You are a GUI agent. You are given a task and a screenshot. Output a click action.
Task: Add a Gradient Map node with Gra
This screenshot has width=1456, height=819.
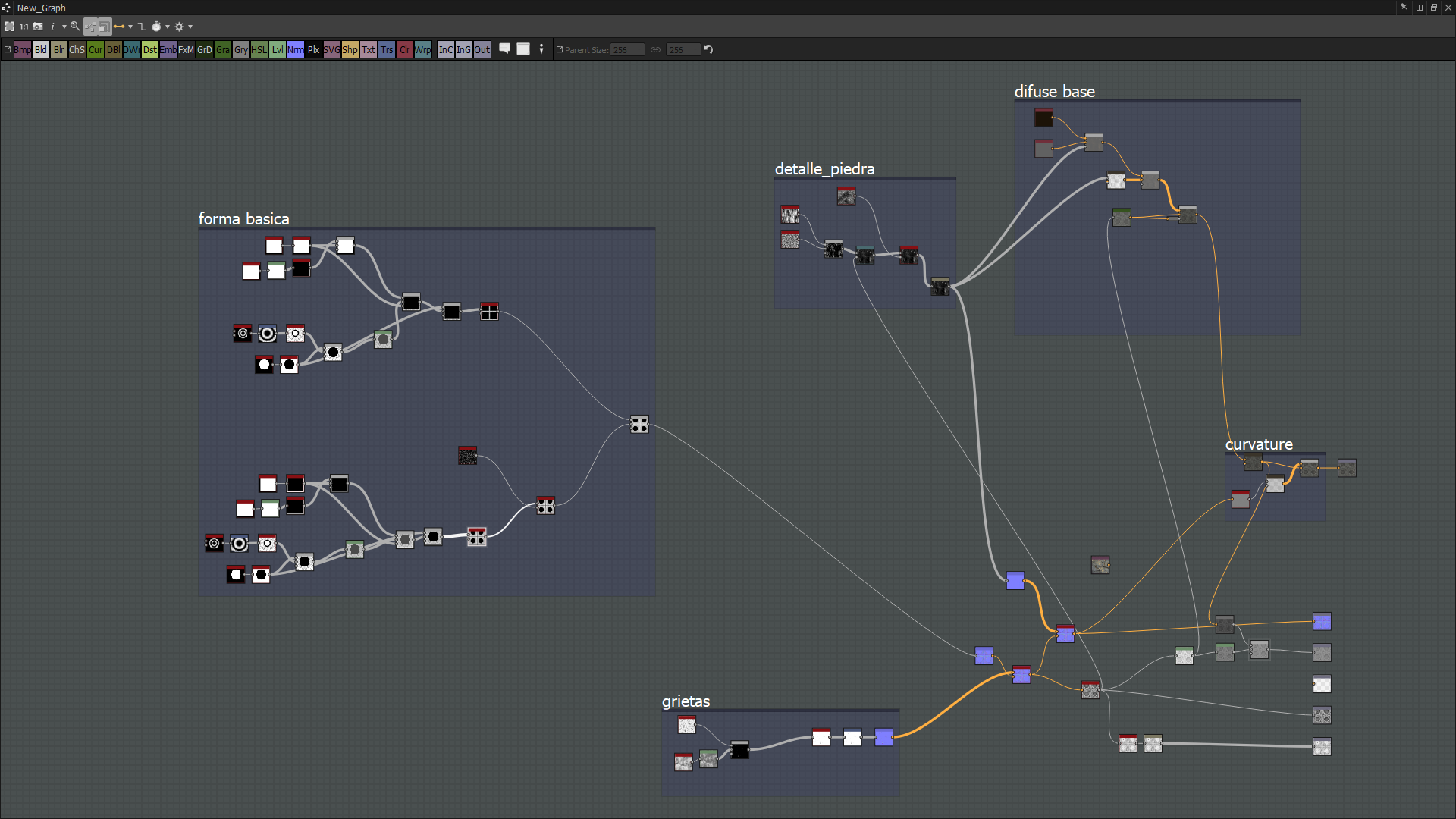[x=223, y=50]
